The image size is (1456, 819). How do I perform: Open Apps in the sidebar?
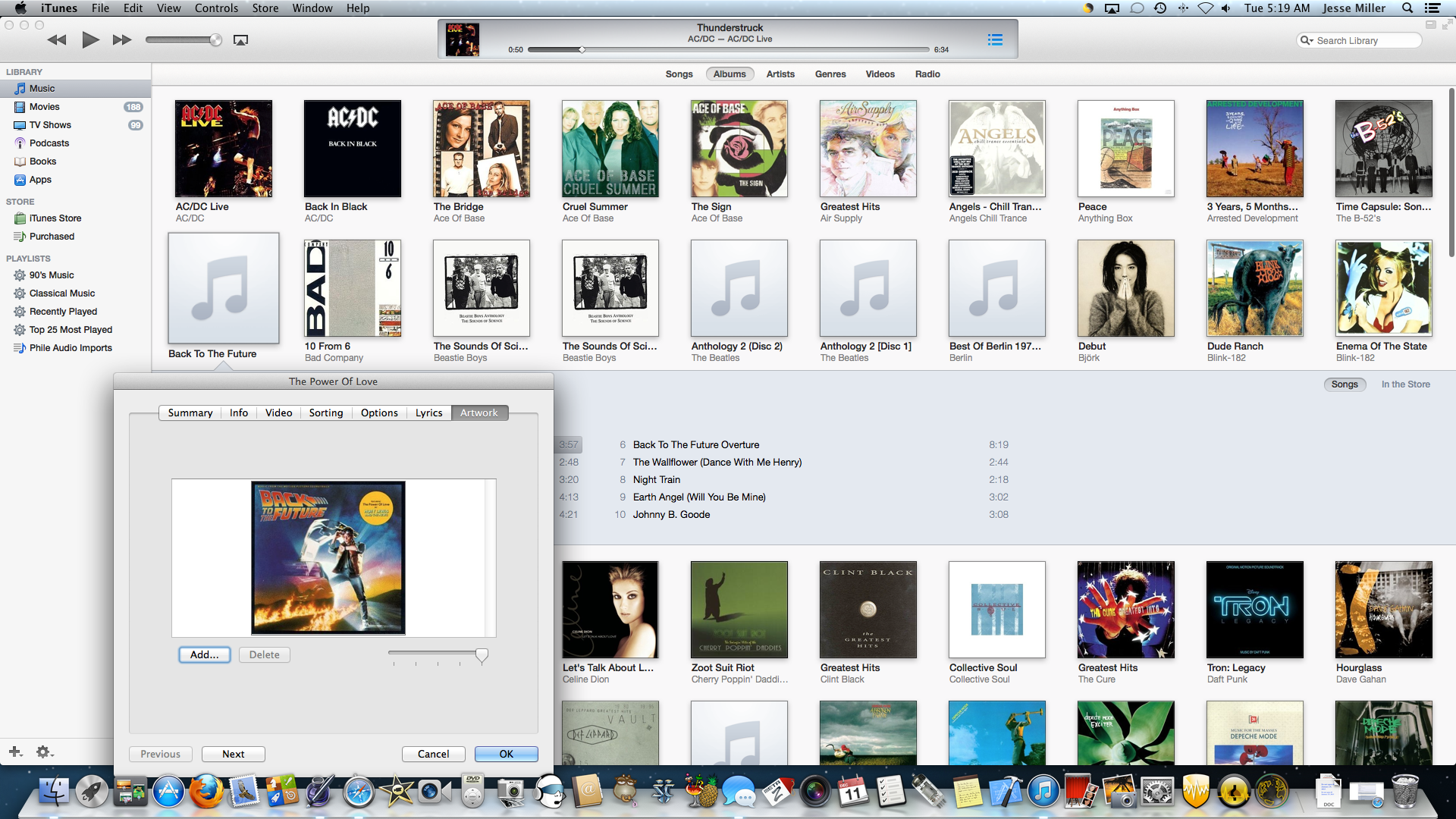(x=76, y=180)
